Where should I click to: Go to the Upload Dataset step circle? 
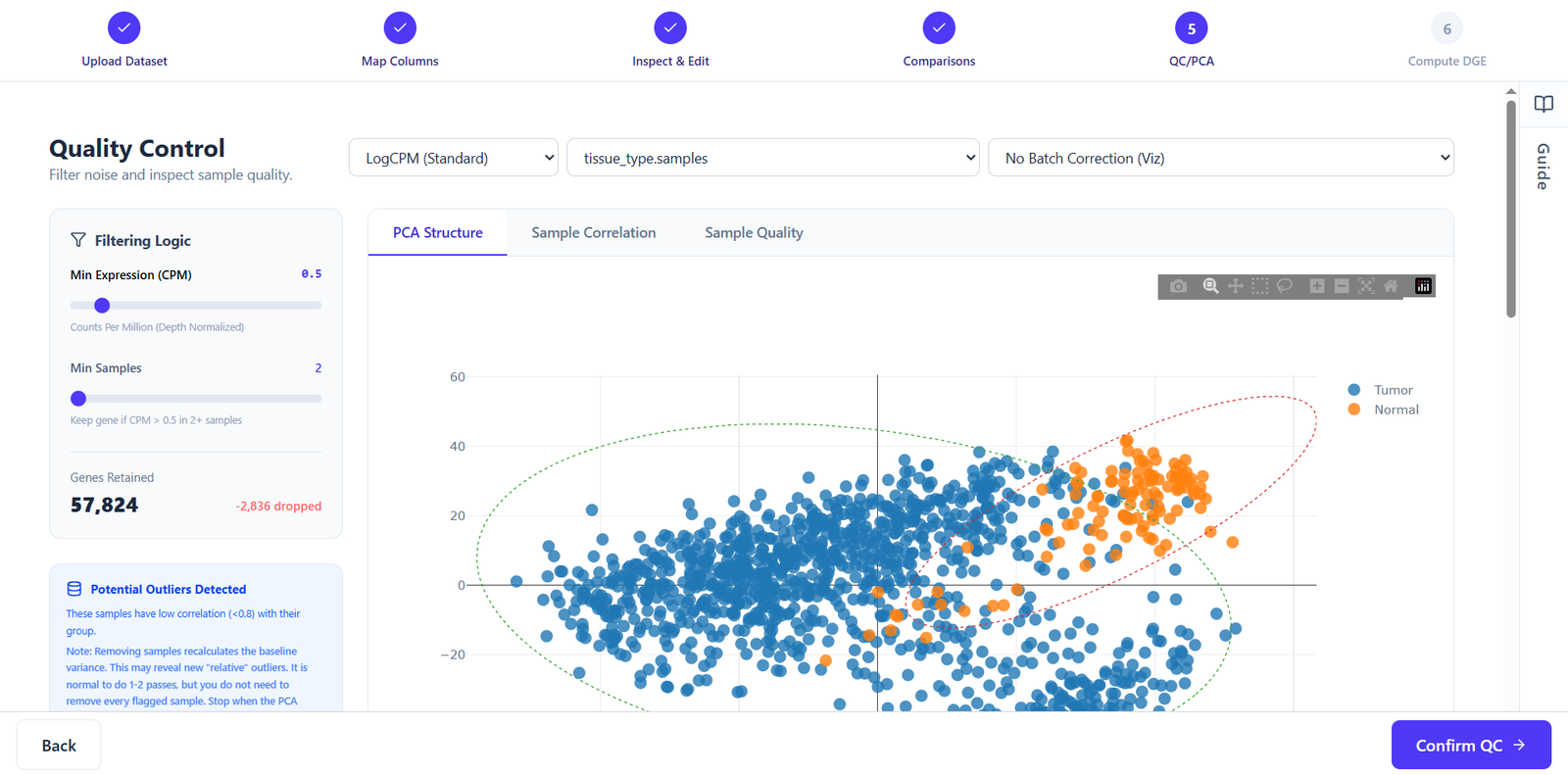click(x=124, y=28)
